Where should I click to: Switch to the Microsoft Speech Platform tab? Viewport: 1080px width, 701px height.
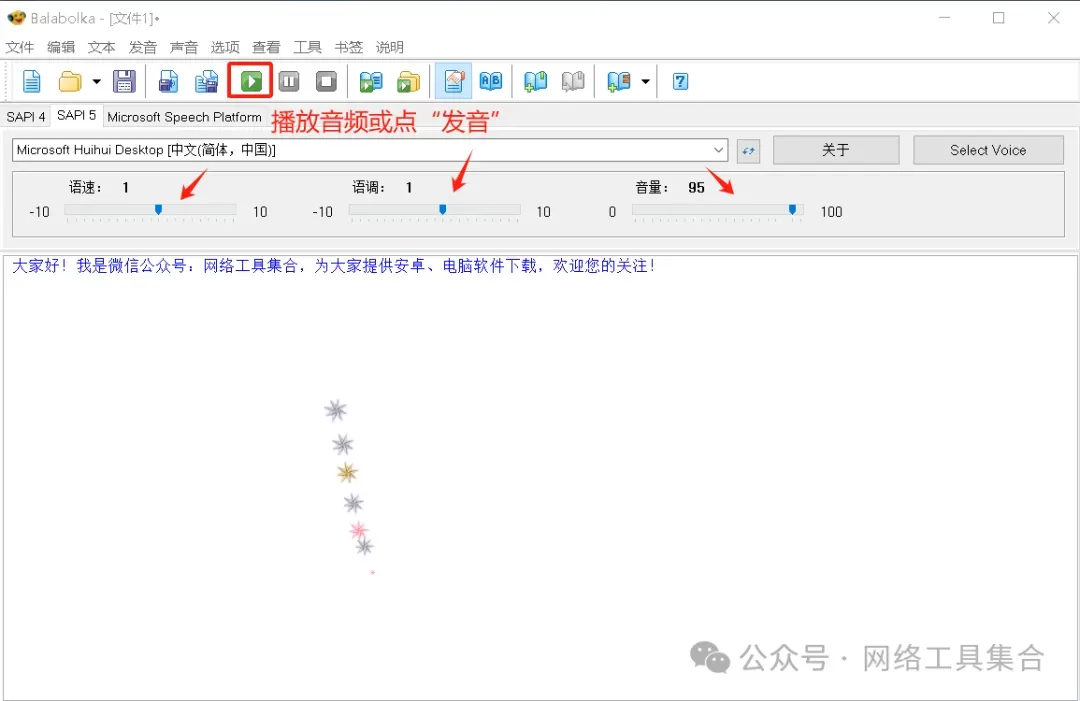[x=185, y=116]
